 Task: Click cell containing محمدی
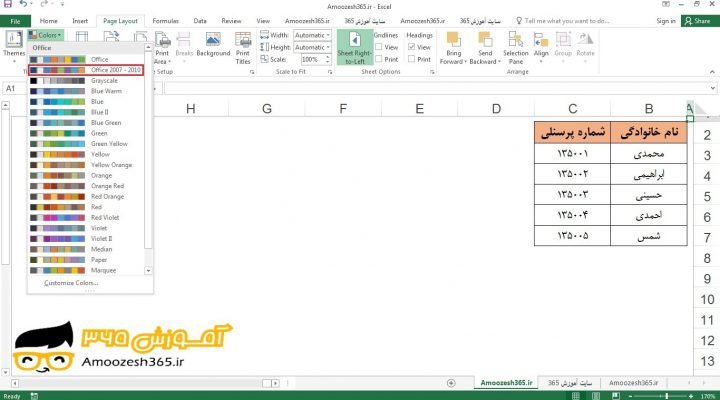[x=649, y=153]
